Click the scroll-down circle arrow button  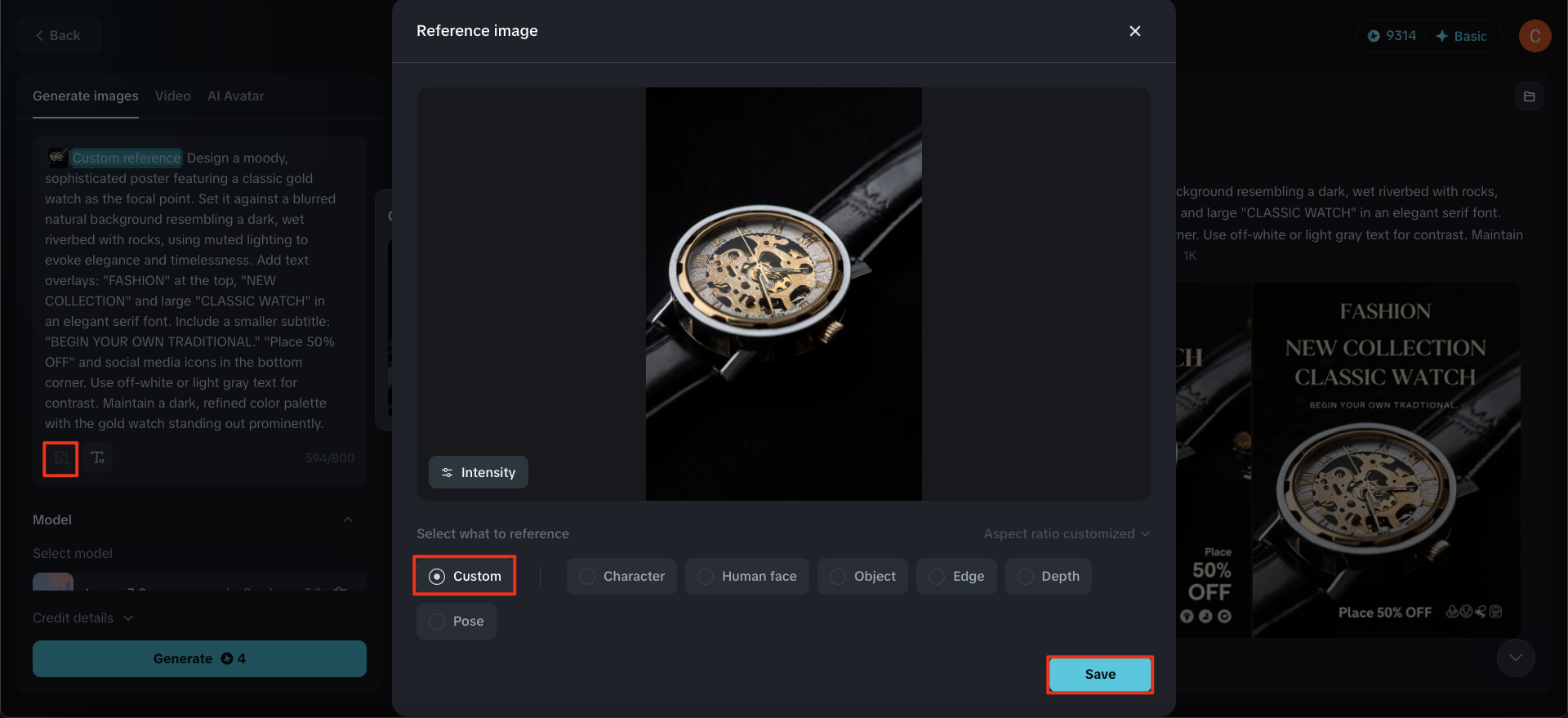[1515, 658]
